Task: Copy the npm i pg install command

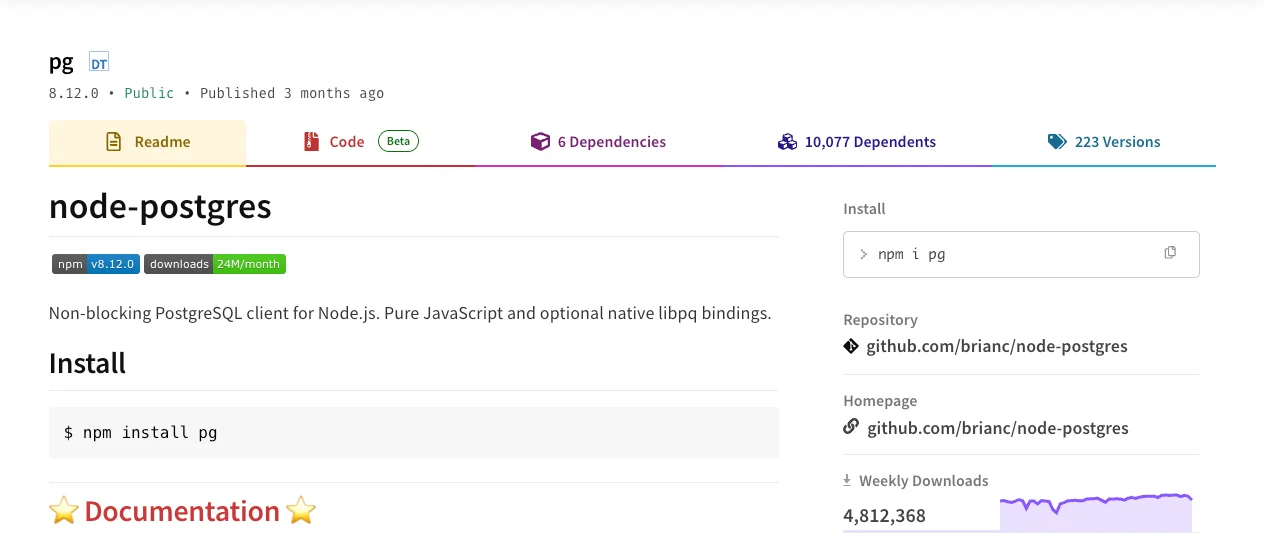Action: [1170, 253]
